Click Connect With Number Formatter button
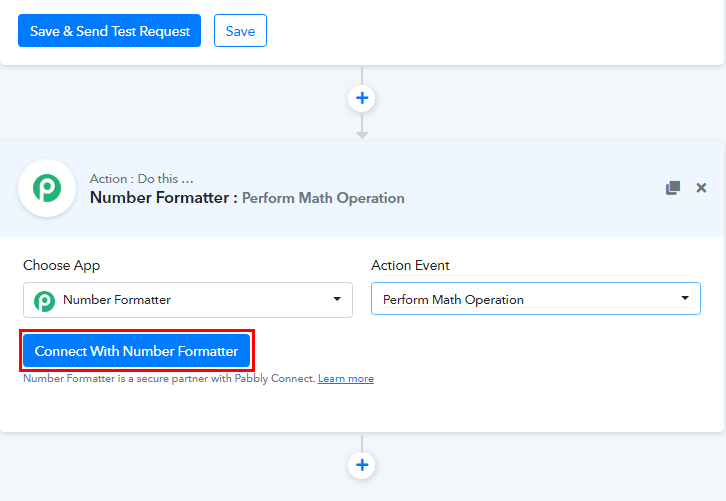Image resolution: width=726 pixels, height=501 pixels. click(x=137, y=351)
